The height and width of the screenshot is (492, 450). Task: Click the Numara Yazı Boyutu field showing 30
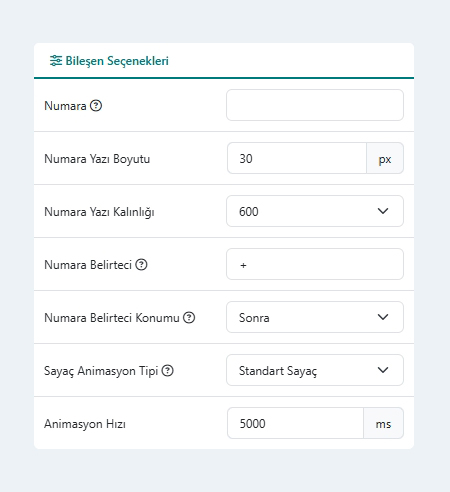pos(297,158)
